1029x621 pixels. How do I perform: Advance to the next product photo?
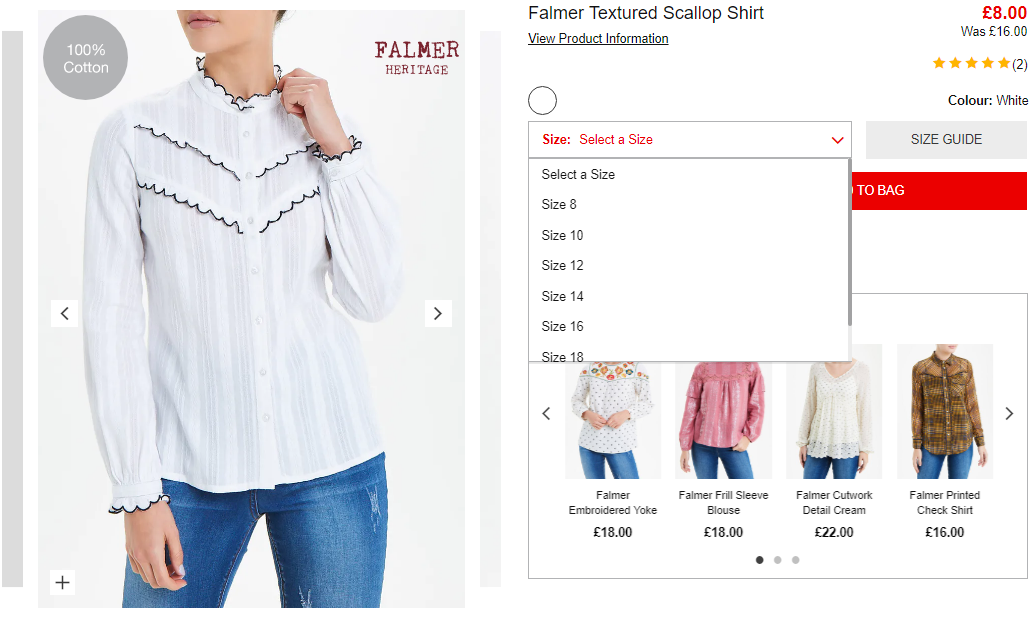point(438,314)
